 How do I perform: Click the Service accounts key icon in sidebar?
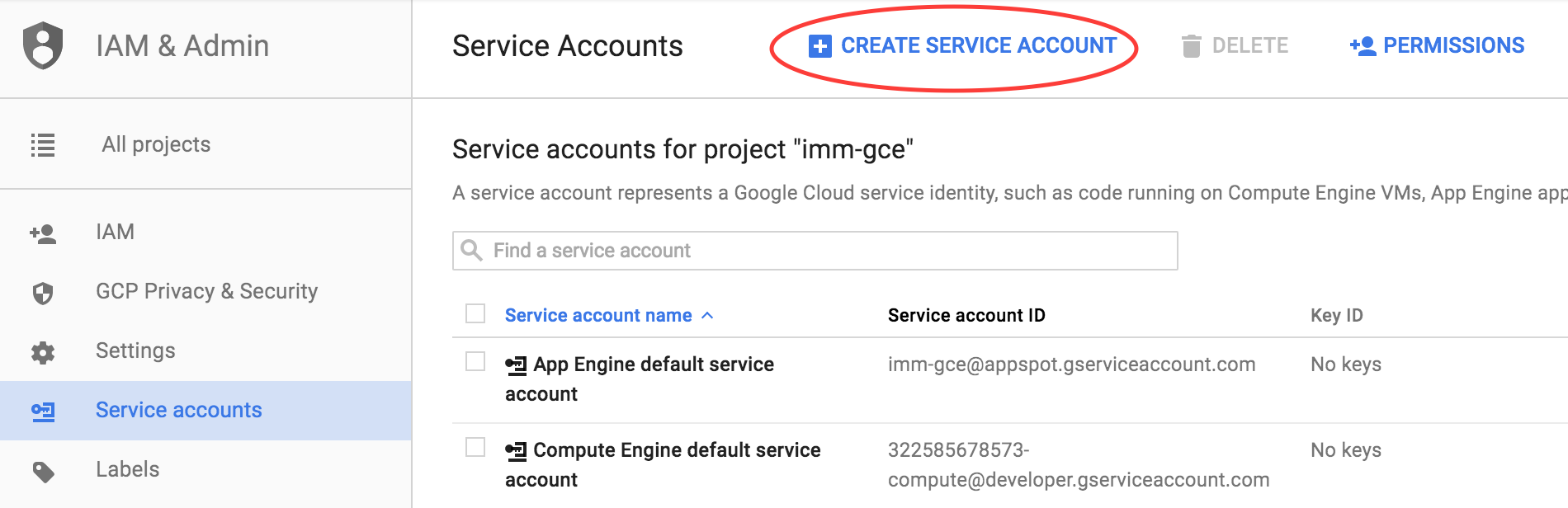(43, 411)
